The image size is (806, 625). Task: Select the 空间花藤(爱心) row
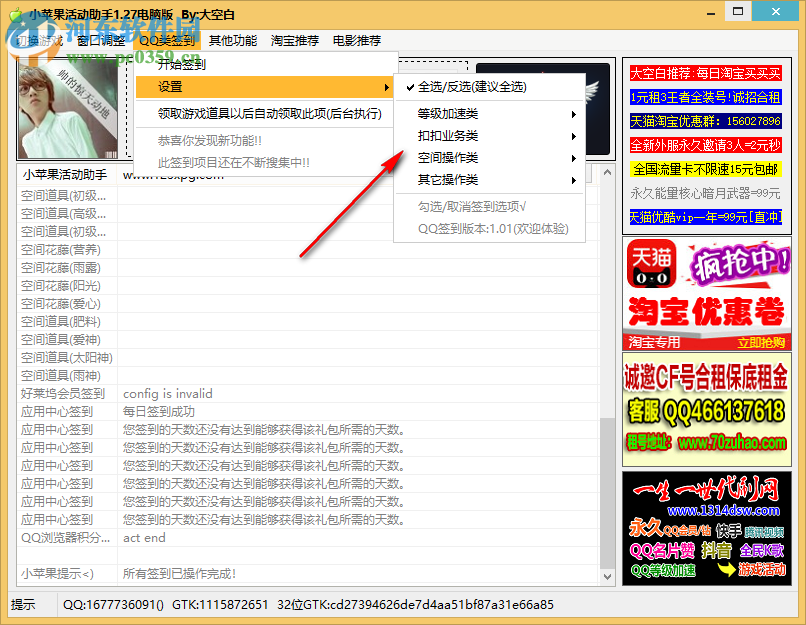[307, 304]
